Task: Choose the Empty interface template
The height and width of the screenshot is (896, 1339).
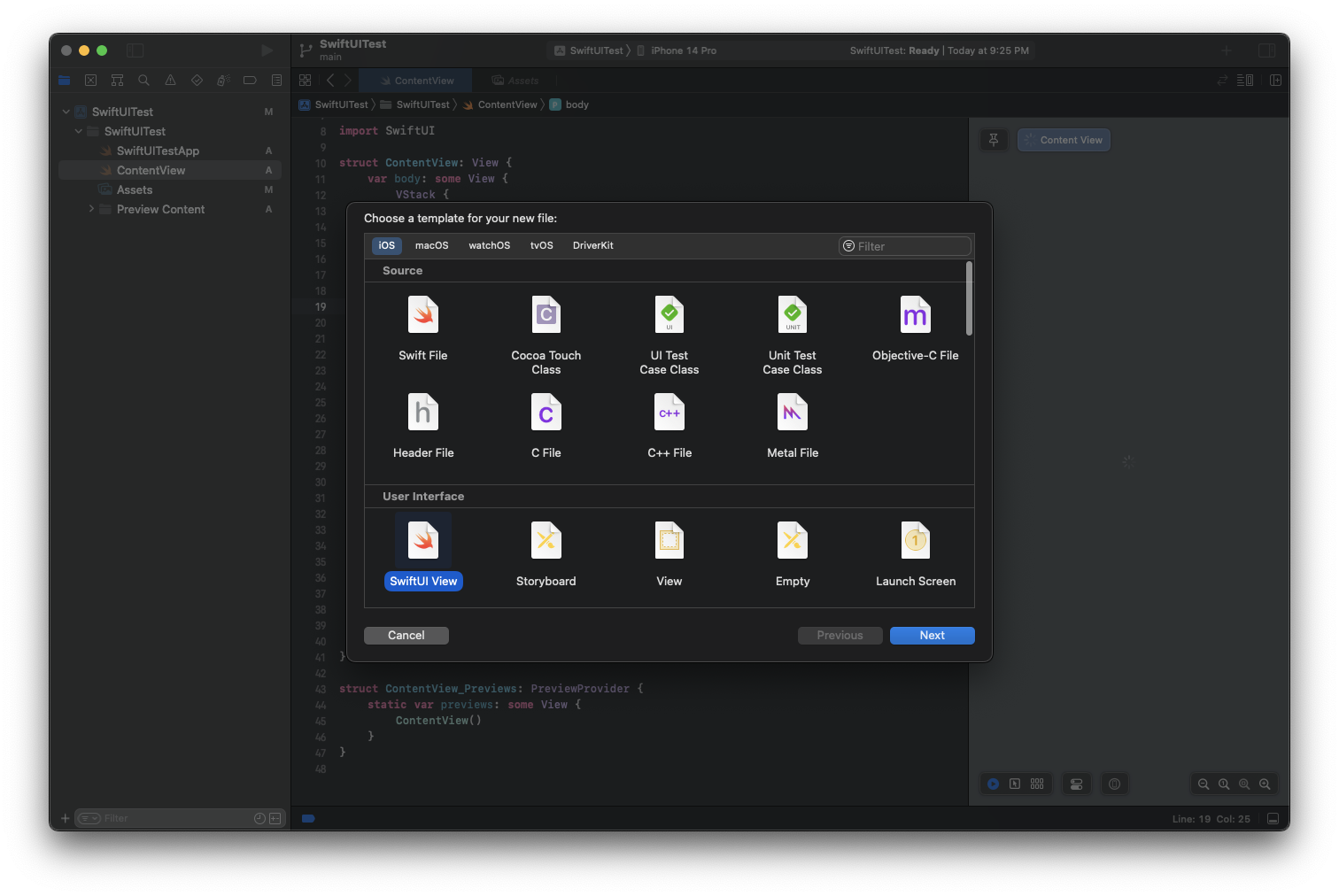Action: tap(793, 554)
